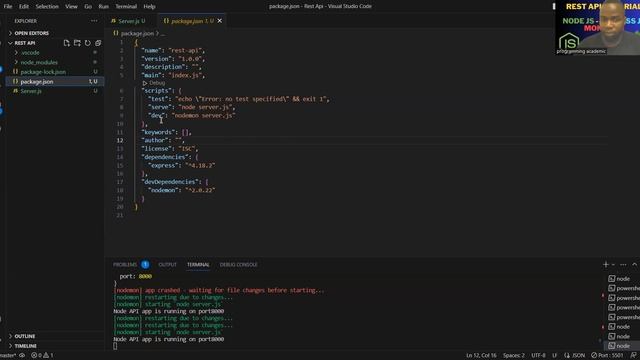
Task: Switch to the PROBLEMS panel tab
Action: click(125, 265)
